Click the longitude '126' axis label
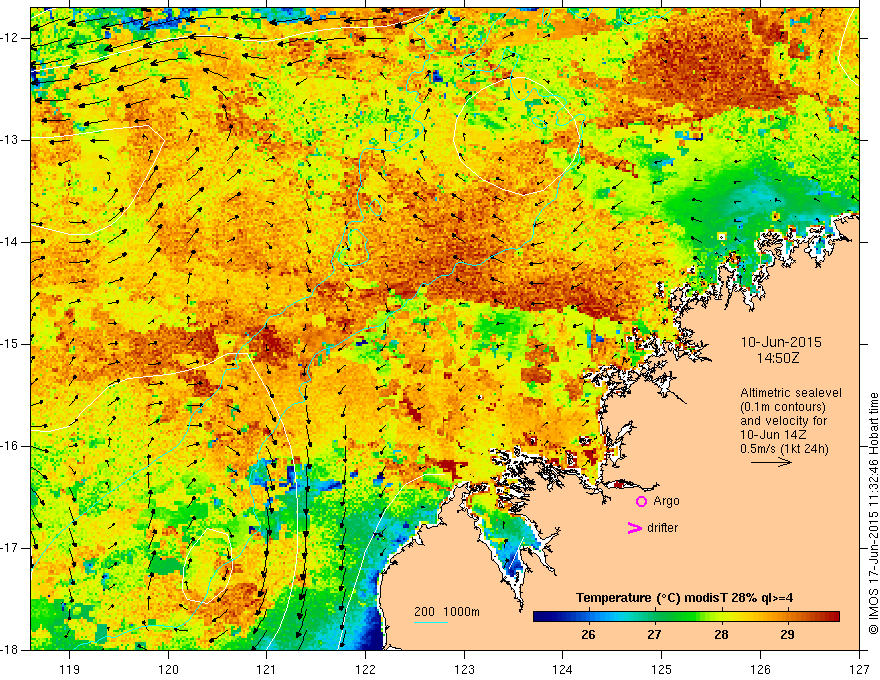 pyautogui.click(x=760, y=669)
